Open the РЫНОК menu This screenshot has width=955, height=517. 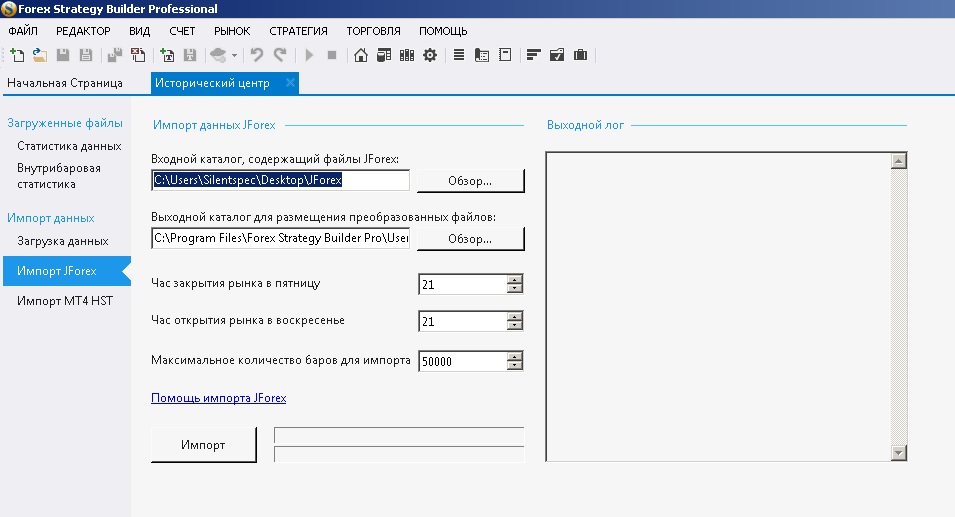[x=232, y=31]
